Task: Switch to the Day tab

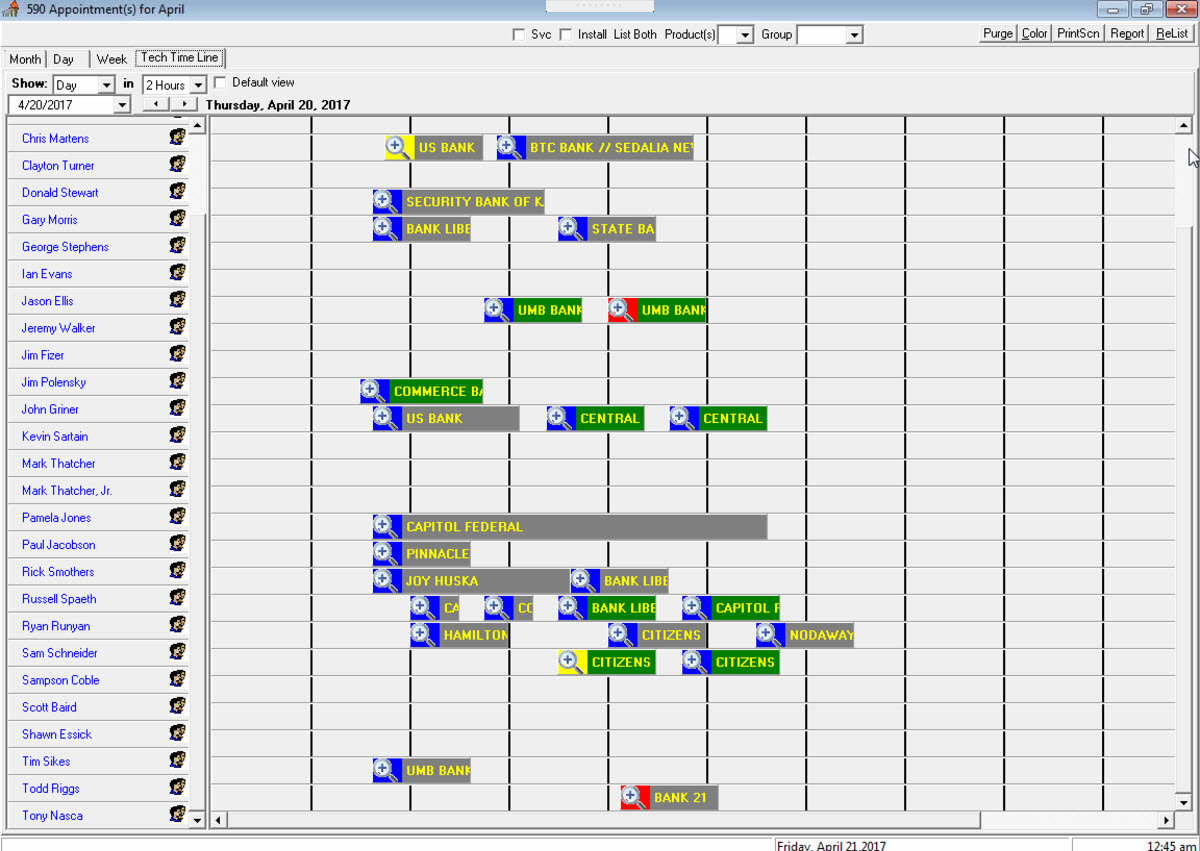Action: click(64, 59)
